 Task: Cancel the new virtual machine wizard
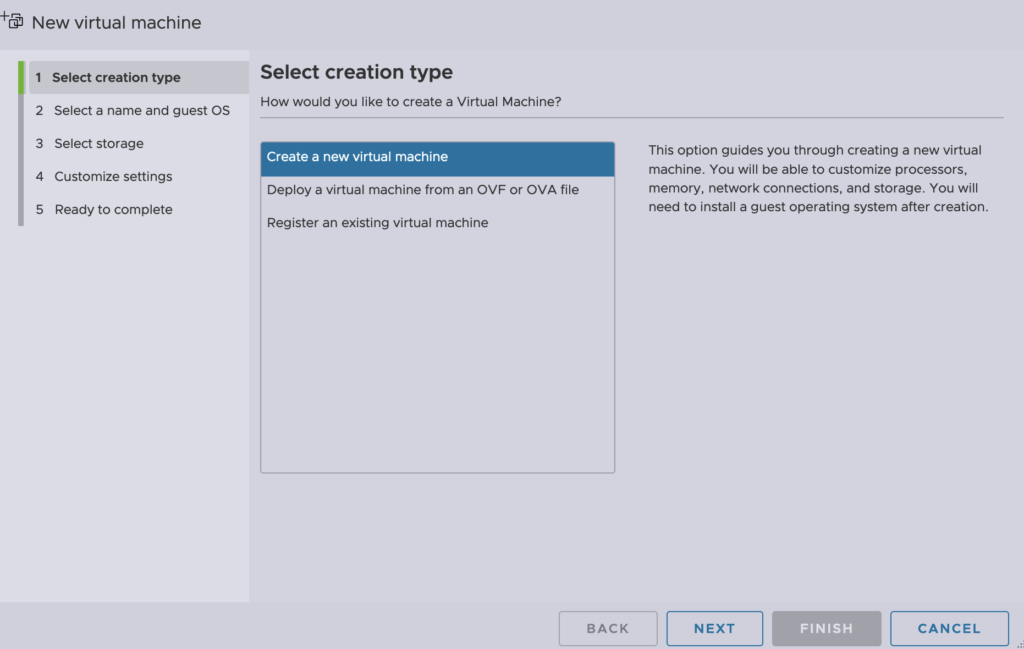[x=949, y=628]
